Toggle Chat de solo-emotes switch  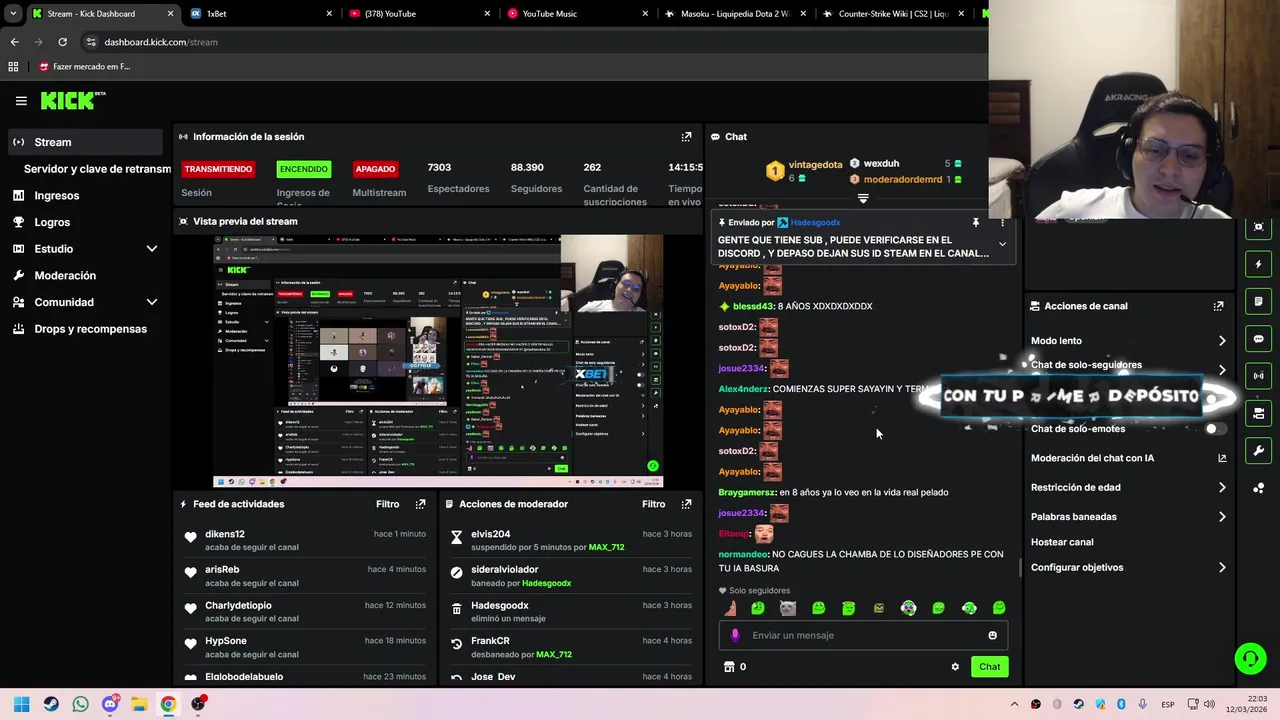[x=1214, y=429]
